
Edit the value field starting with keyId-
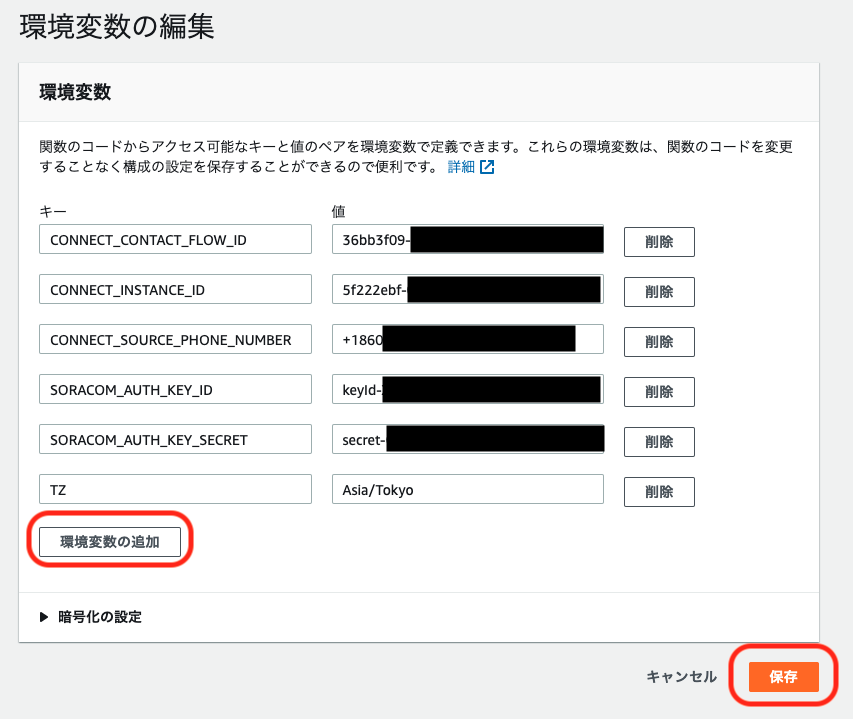coord(468,389)
